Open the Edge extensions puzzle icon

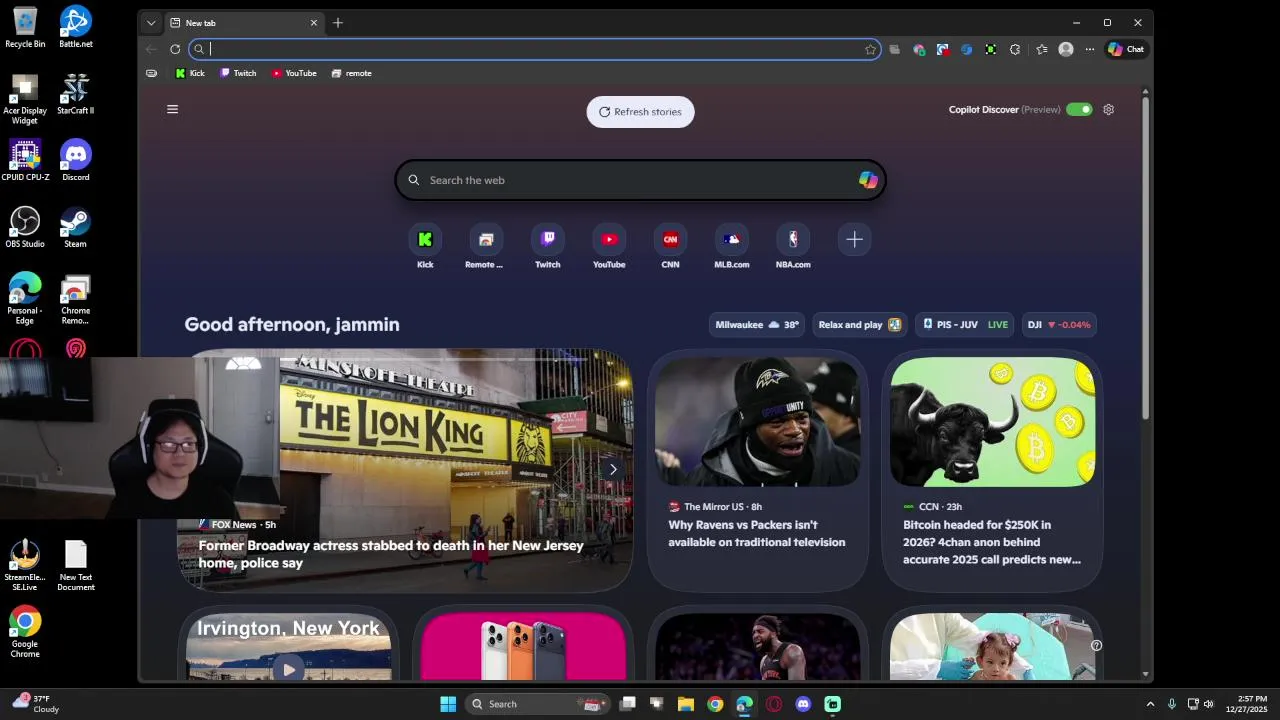click(1015, 49)
